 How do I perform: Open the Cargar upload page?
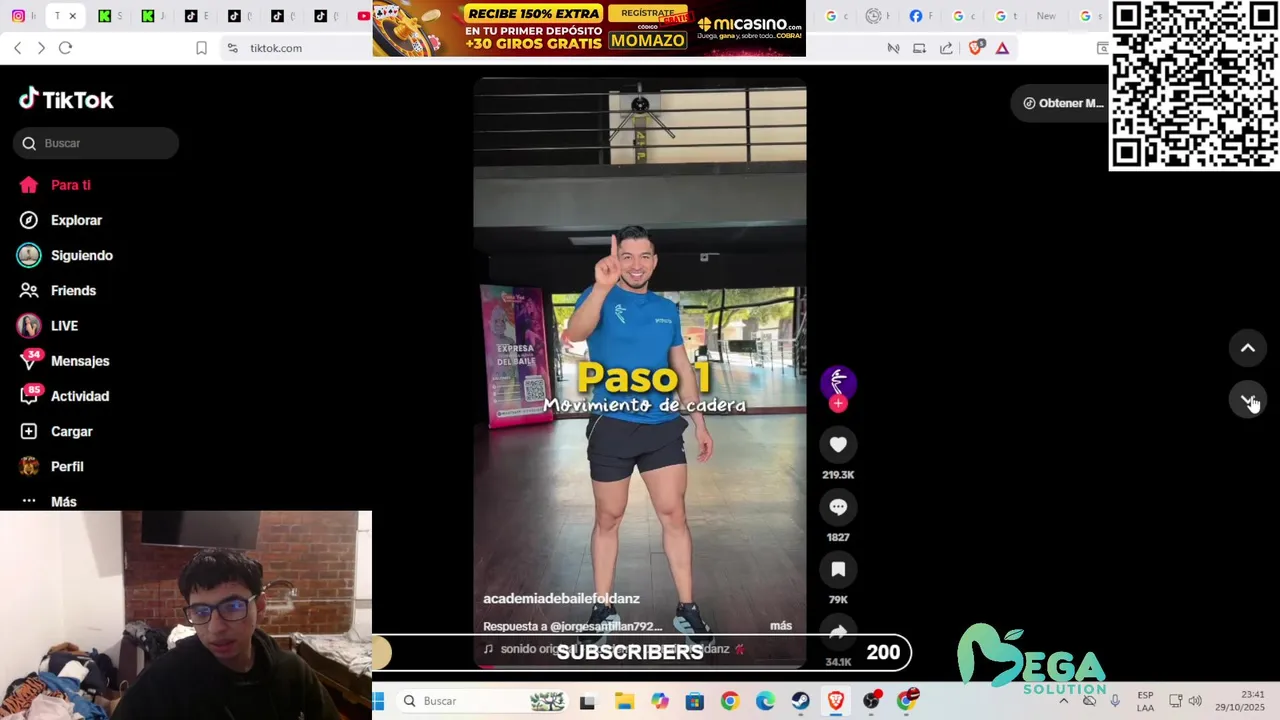pyautogui.click(x=56, y=431)
